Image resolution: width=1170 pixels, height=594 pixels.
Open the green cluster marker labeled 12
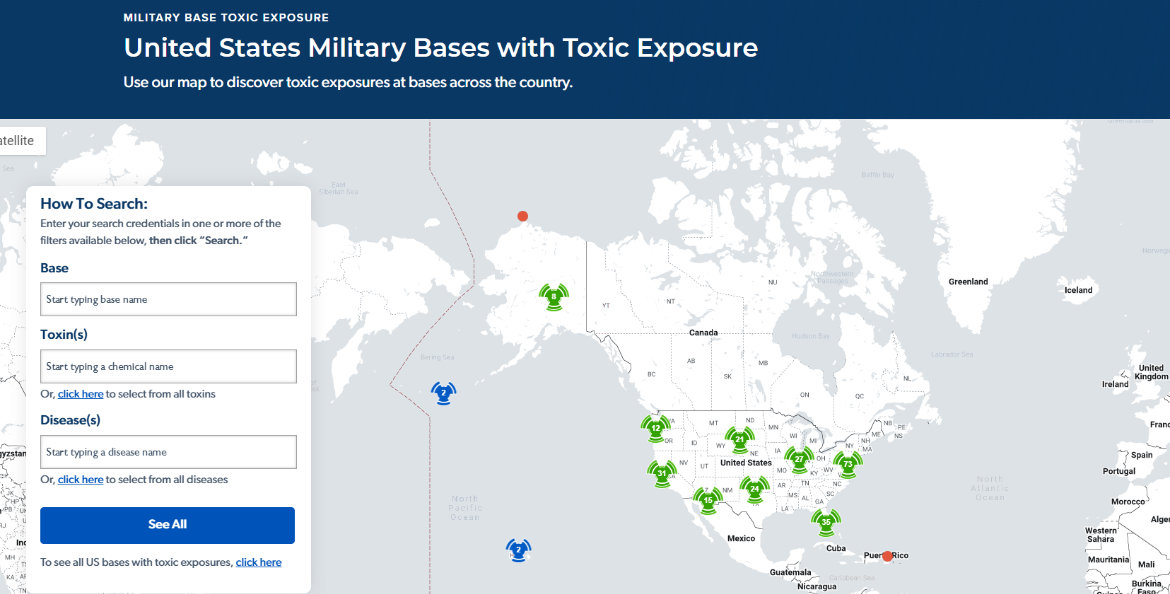[655, 428]
